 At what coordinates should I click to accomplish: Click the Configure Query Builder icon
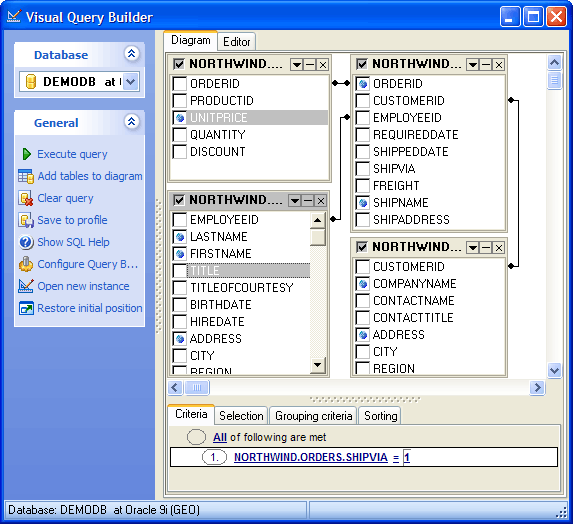(x=26, y=264)
